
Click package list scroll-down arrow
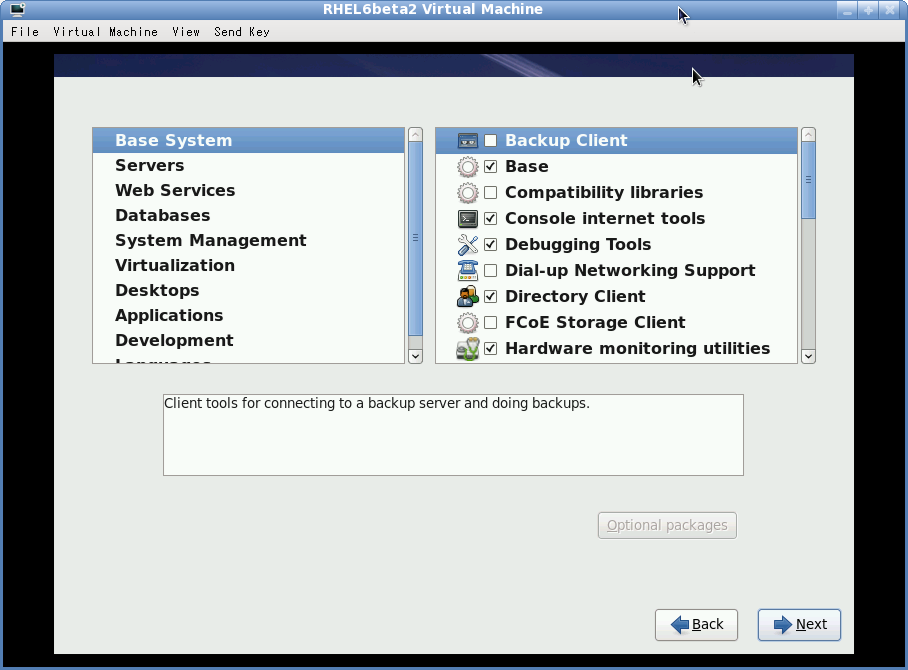tap(808, 356)
